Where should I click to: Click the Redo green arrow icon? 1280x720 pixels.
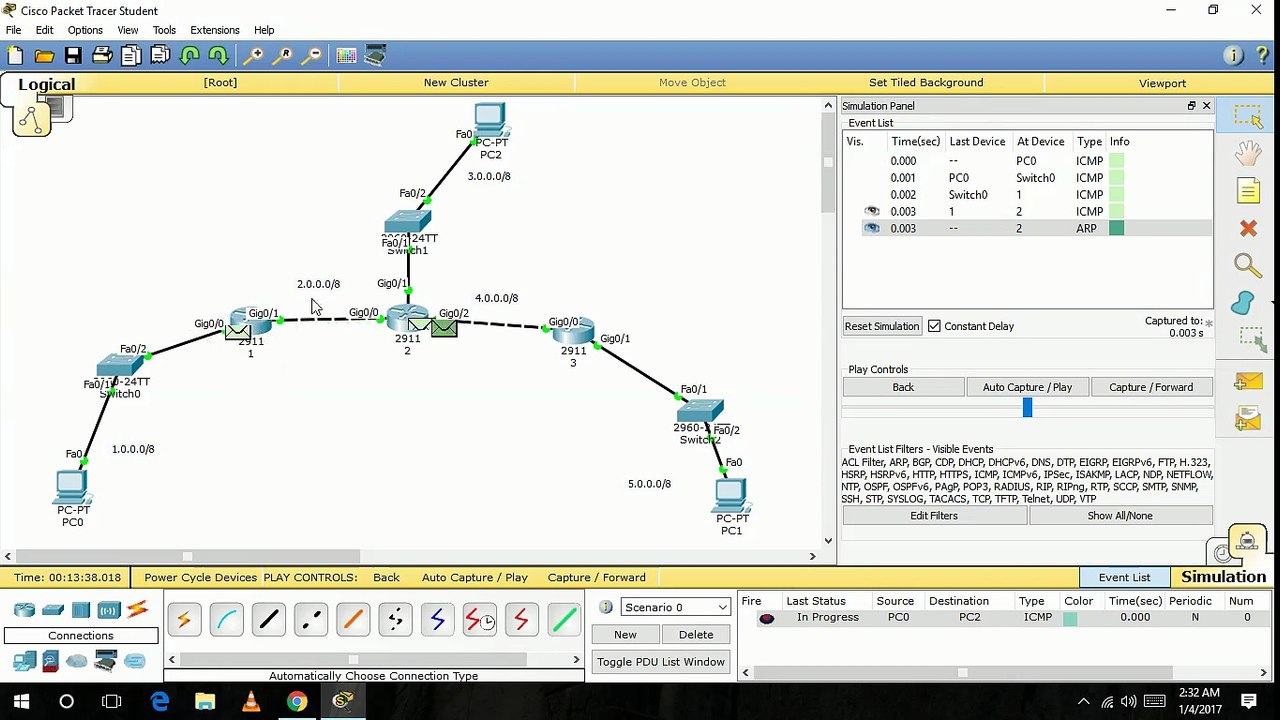point(218,56)
